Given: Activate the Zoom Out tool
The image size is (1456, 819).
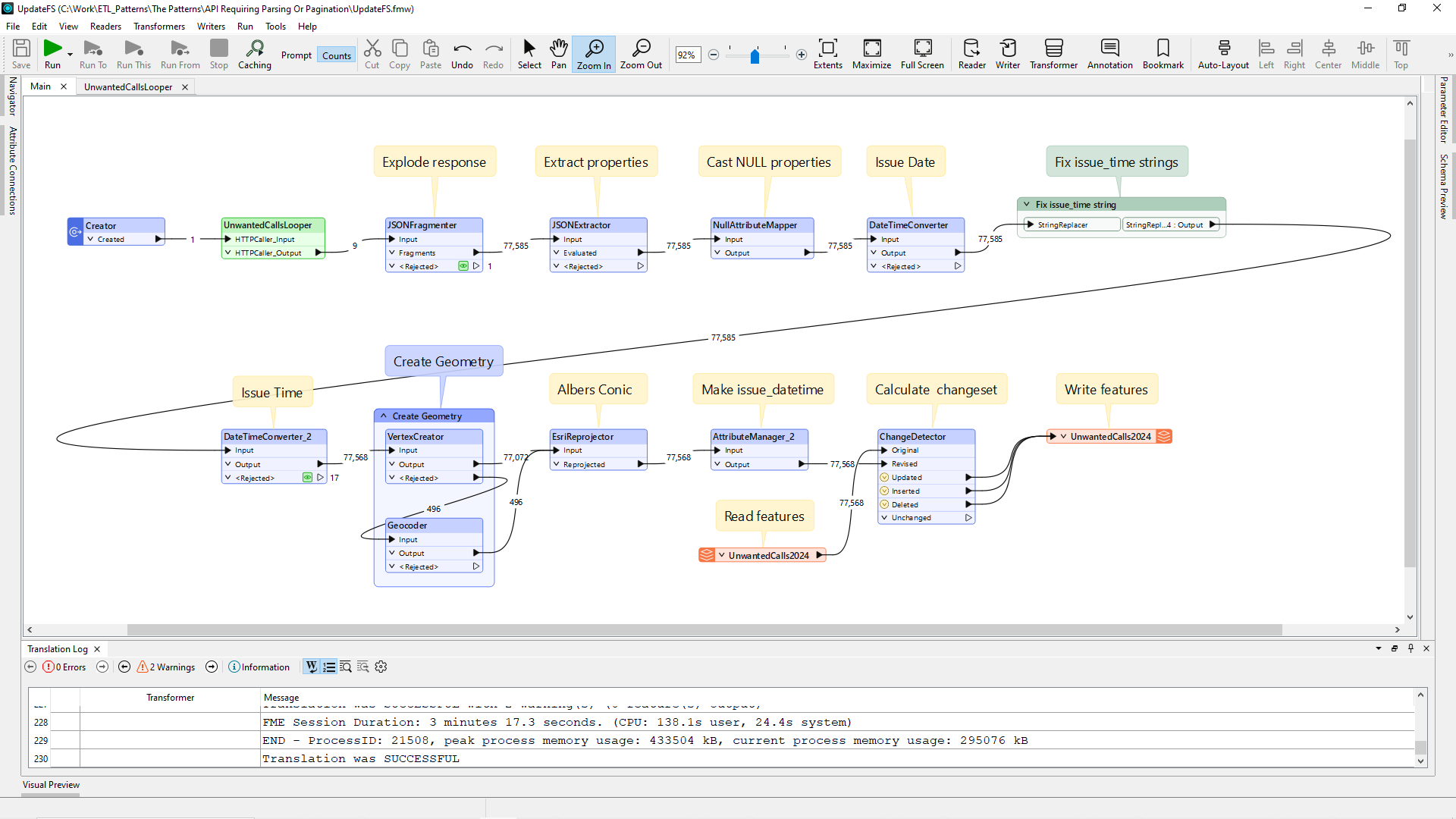Looking at the screenshot, I should 641,54.
